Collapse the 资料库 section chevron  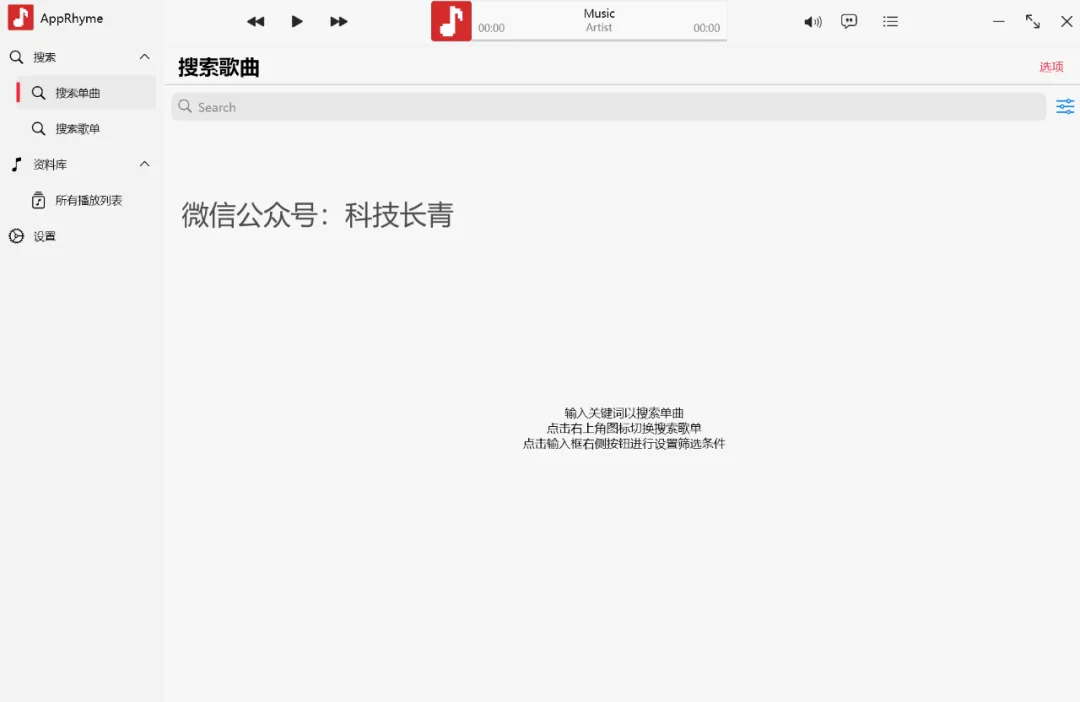click(x=144, y=164)
